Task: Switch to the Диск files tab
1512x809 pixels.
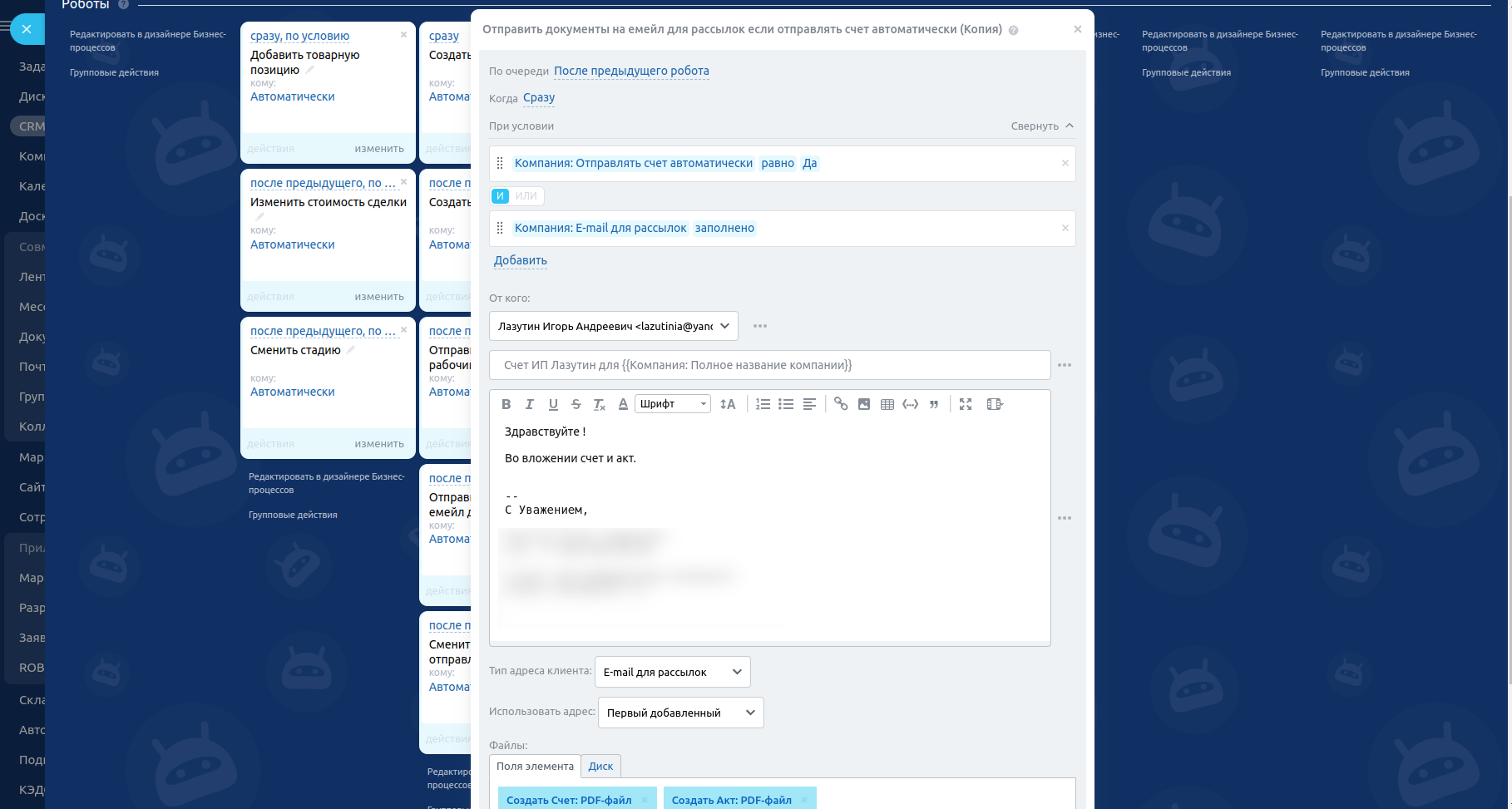Action: (x=600, y=767)
